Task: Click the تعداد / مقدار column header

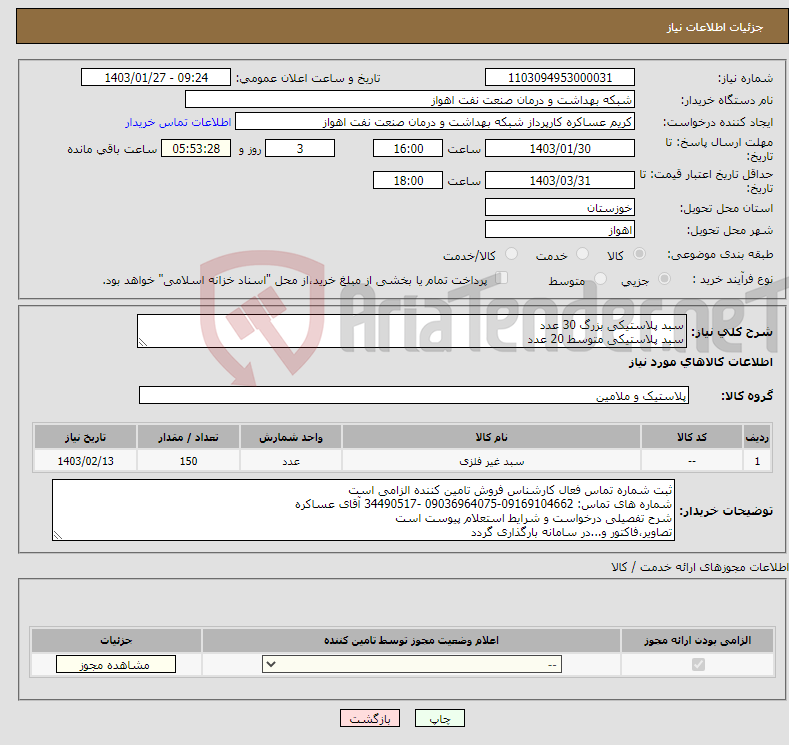Action: pyautogui.click(x=188, y=437)
